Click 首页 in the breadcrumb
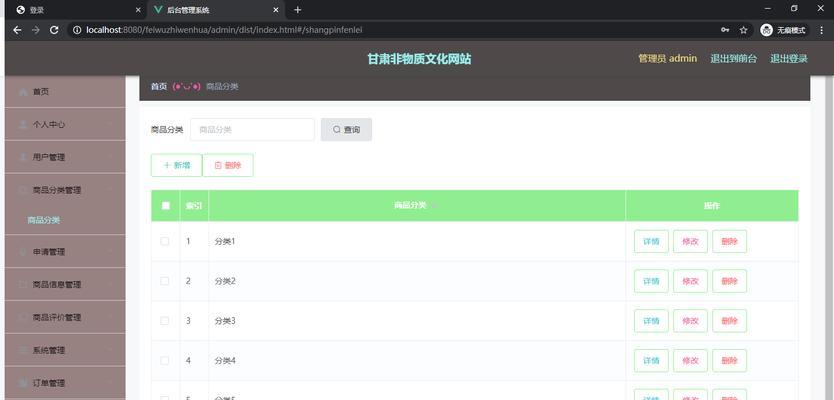The height and width of the screenshot is (400, 834). [x=159, y=86]
